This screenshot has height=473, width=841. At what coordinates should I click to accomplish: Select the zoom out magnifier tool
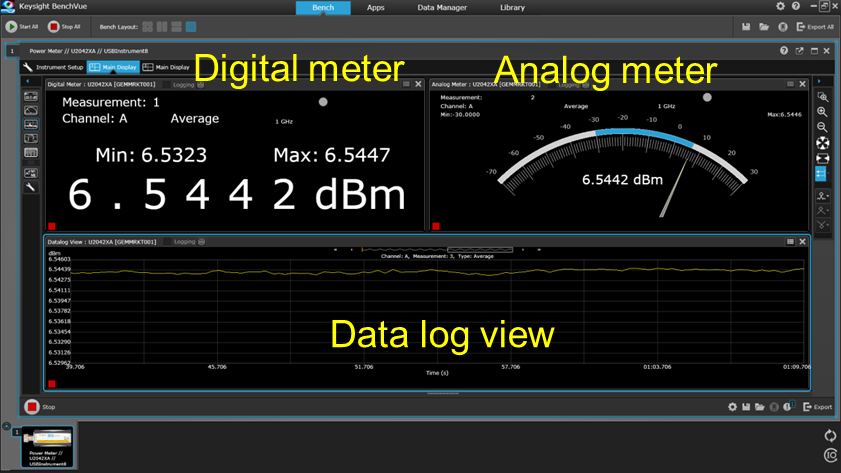click(x=822, y=127)
